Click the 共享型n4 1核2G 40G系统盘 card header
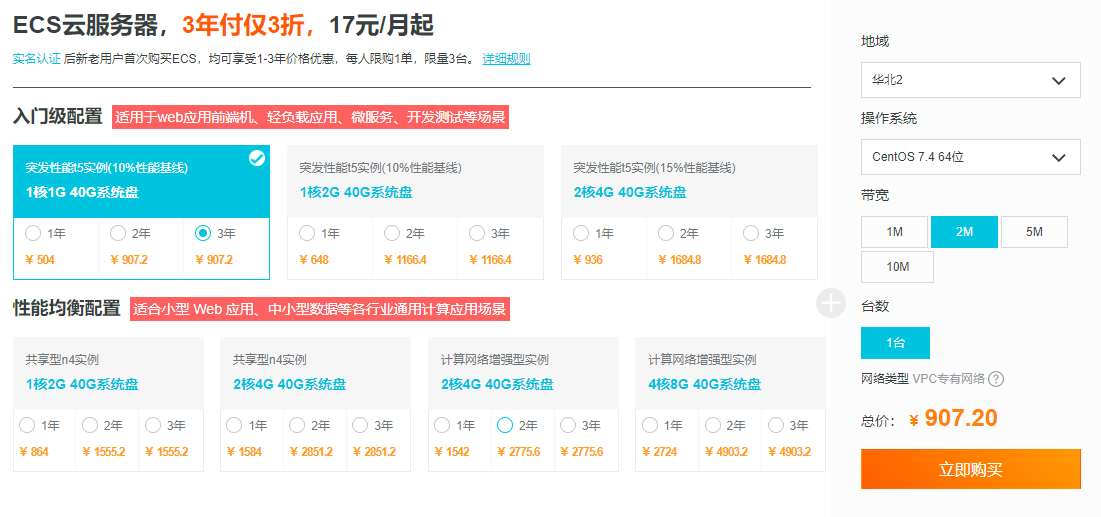 [x=109, y=374]
